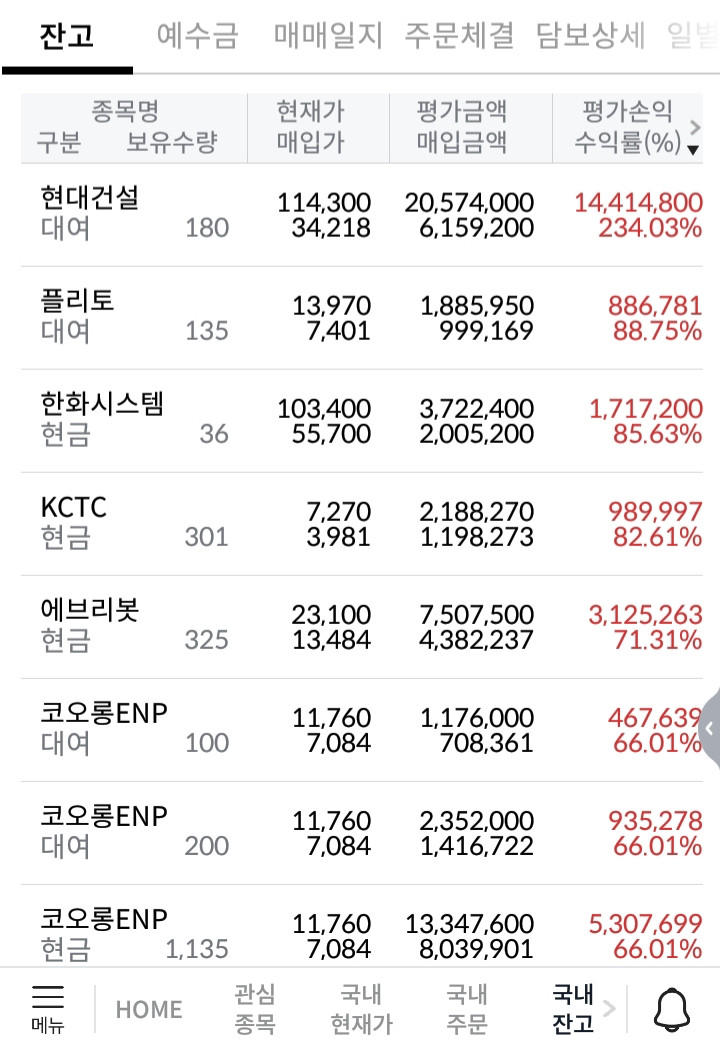This screenshot has height=1052, width=720.
Task: Select 국내잔고 in the bottom navigation
Action: point(573,1009)
